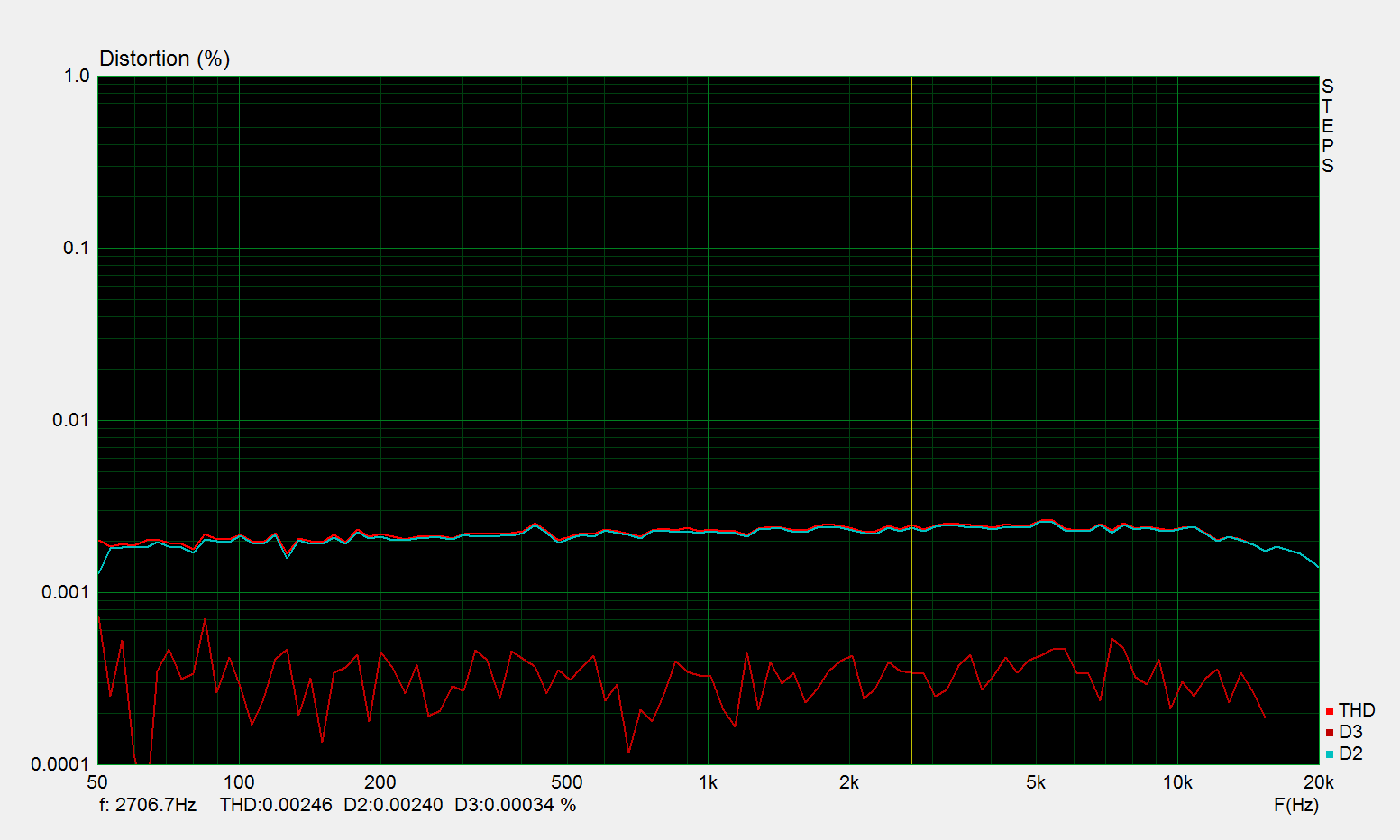Image resolution: width=1400 pixels, height=840 pixels.
Task: Click the white frequency cursor line
Action: [911, 420]
